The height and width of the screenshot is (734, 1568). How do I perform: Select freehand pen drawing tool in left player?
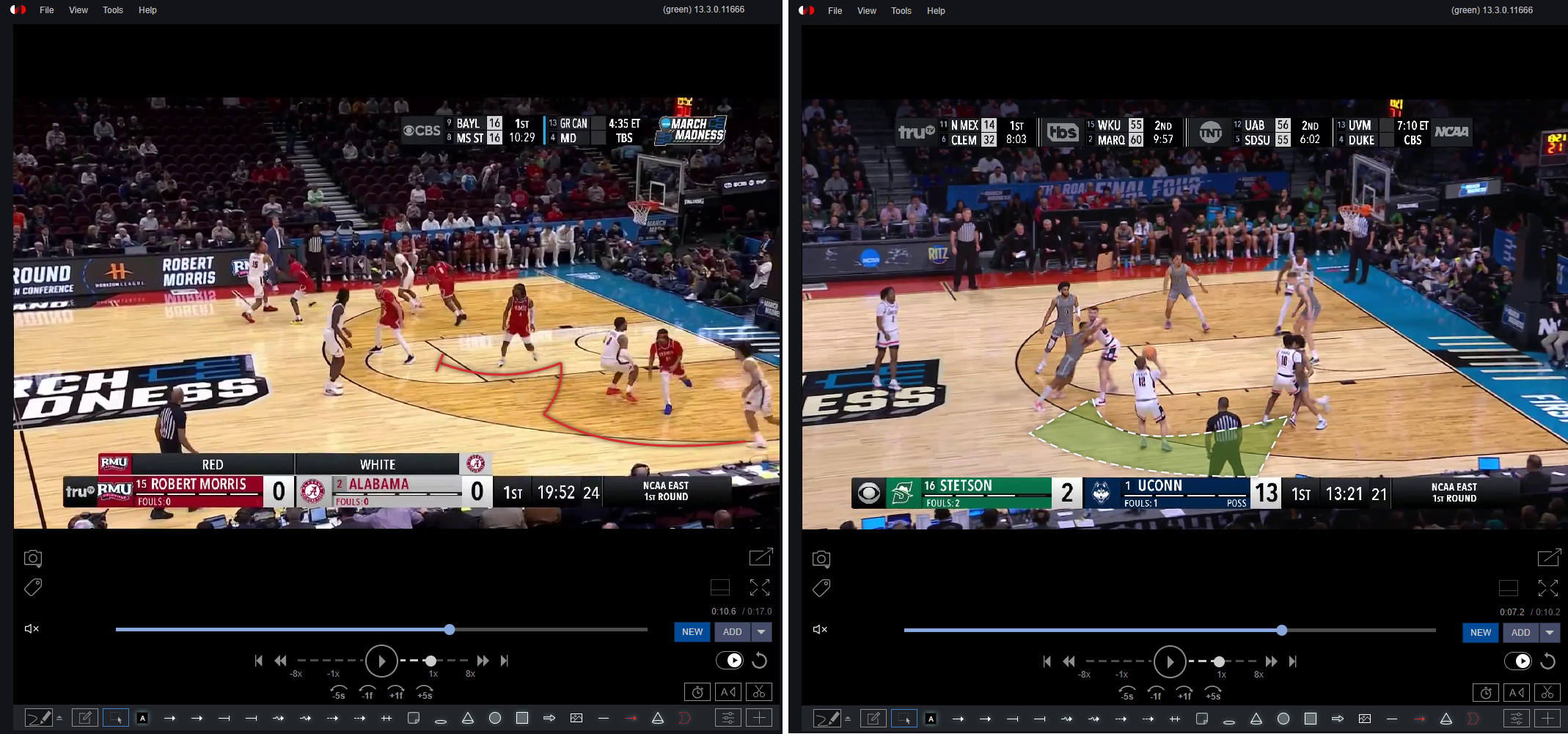[39, 718]
